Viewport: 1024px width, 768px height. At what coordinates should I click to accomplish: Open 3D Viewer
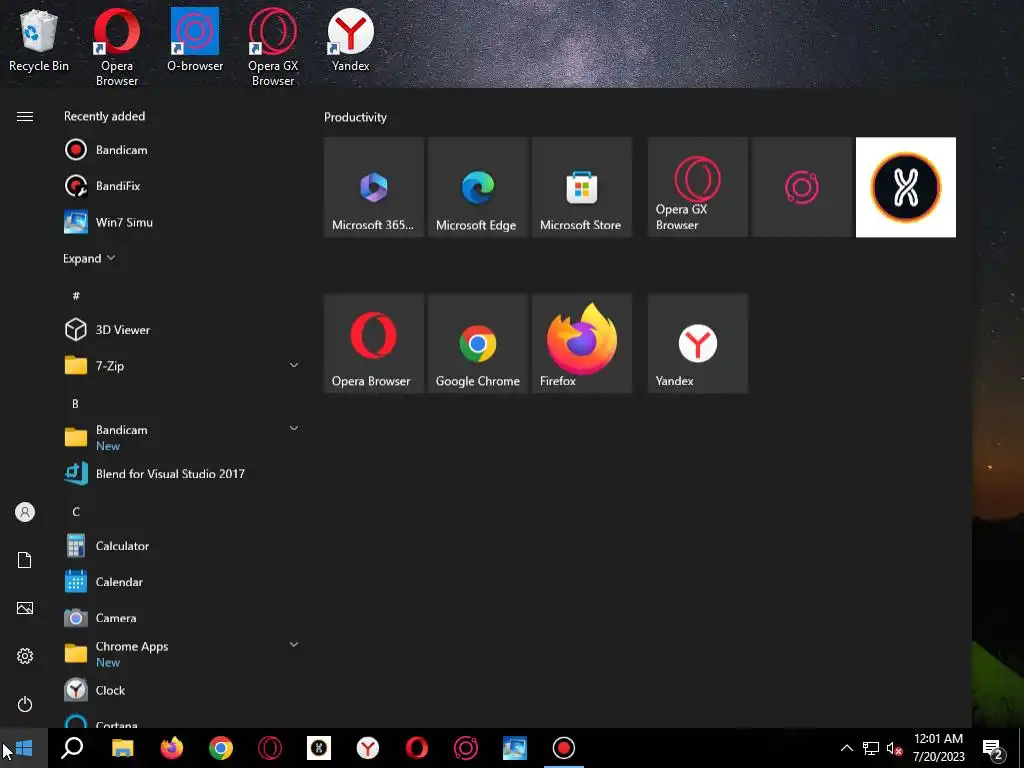[180, 330]
